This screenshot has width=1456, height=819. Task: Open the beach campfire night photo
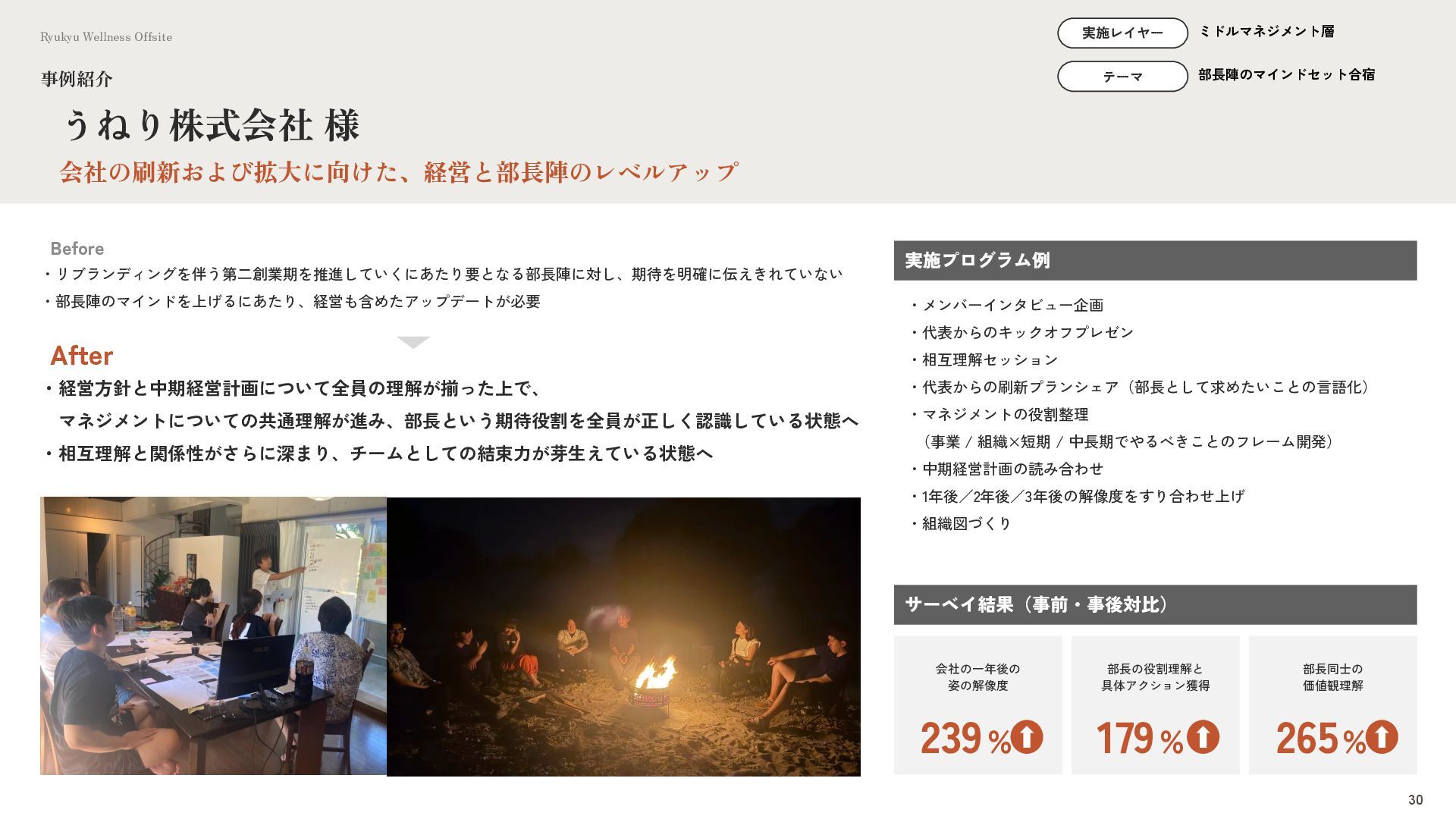click(x=623, y=636)
